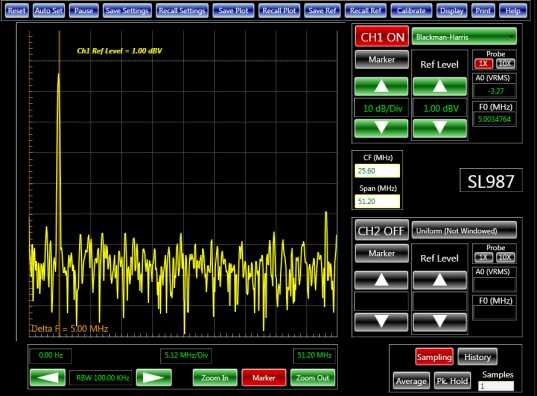This screenshot has height=396, width=537.
Task: Select CH1 1X probe
Action: click(x=483, y=64)
